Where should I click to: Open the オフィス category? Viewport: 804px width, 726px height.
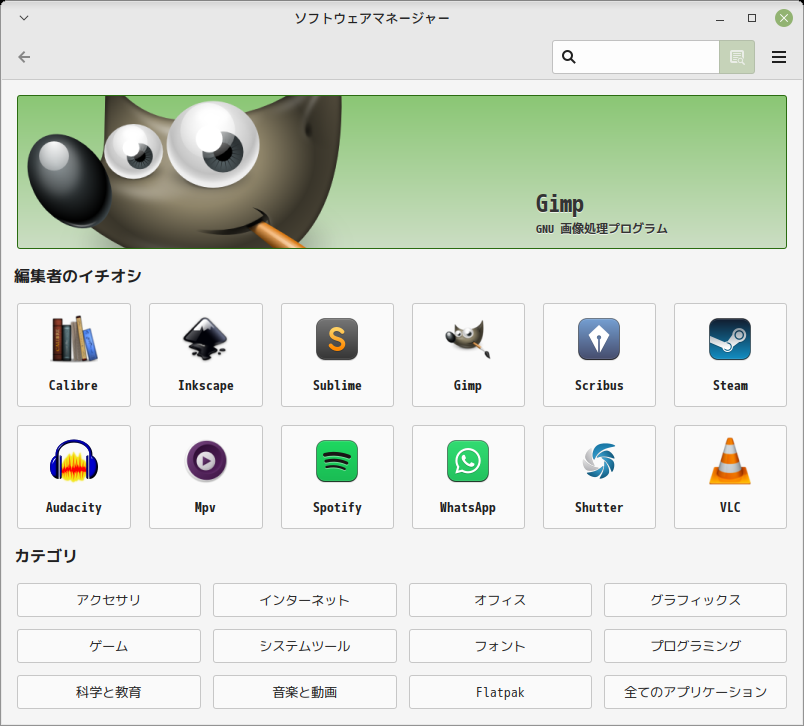(500, 600)
